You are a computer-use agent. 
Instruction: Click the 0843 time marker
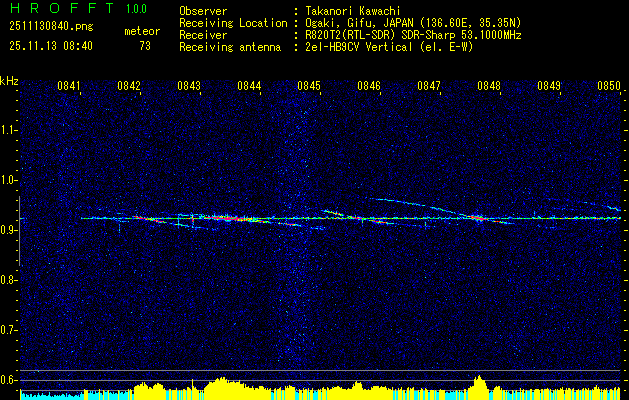click(189, 86)
